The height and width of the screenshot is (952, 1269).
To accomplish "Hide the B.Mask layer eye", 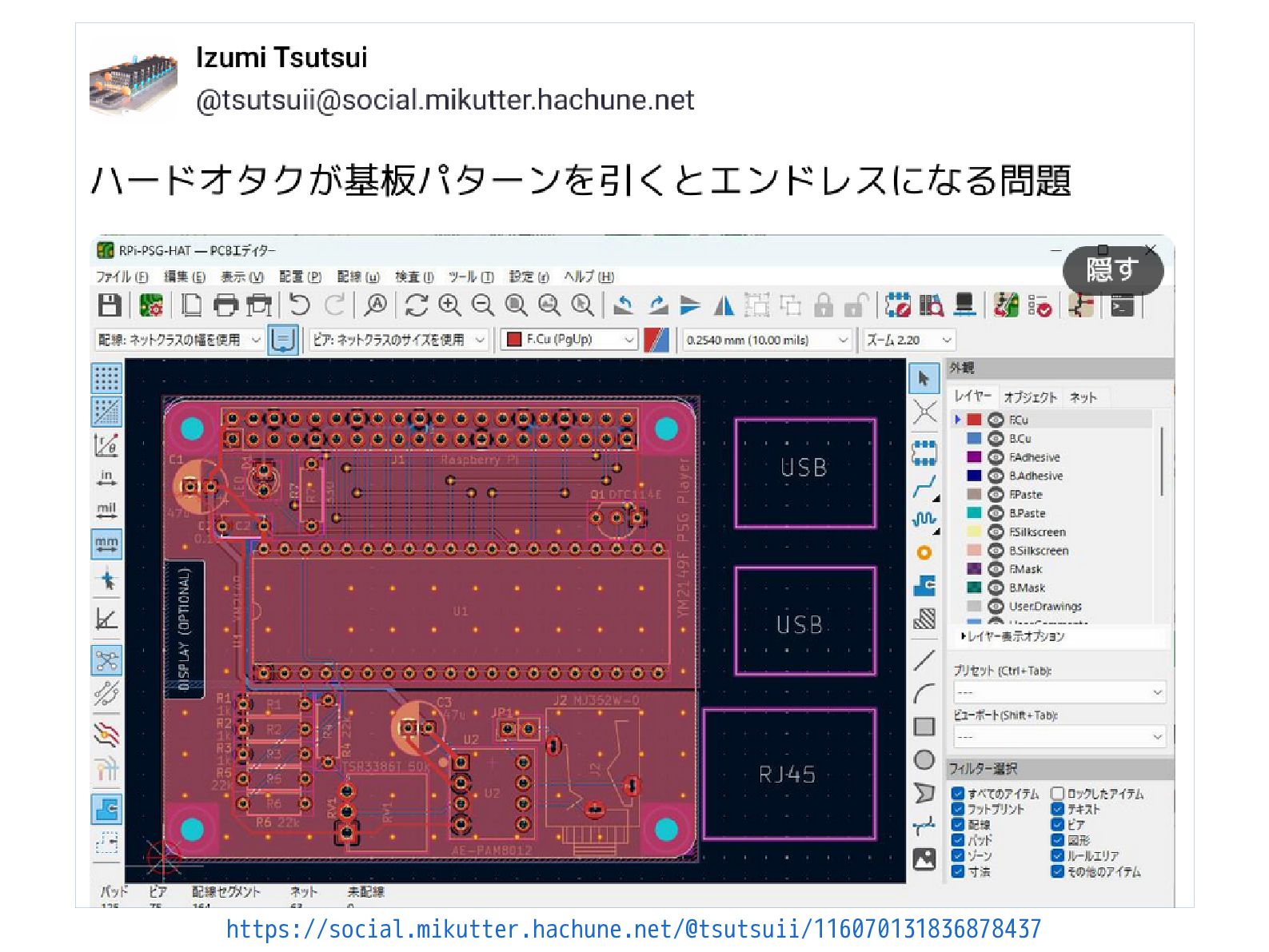I will coord(996,588).
